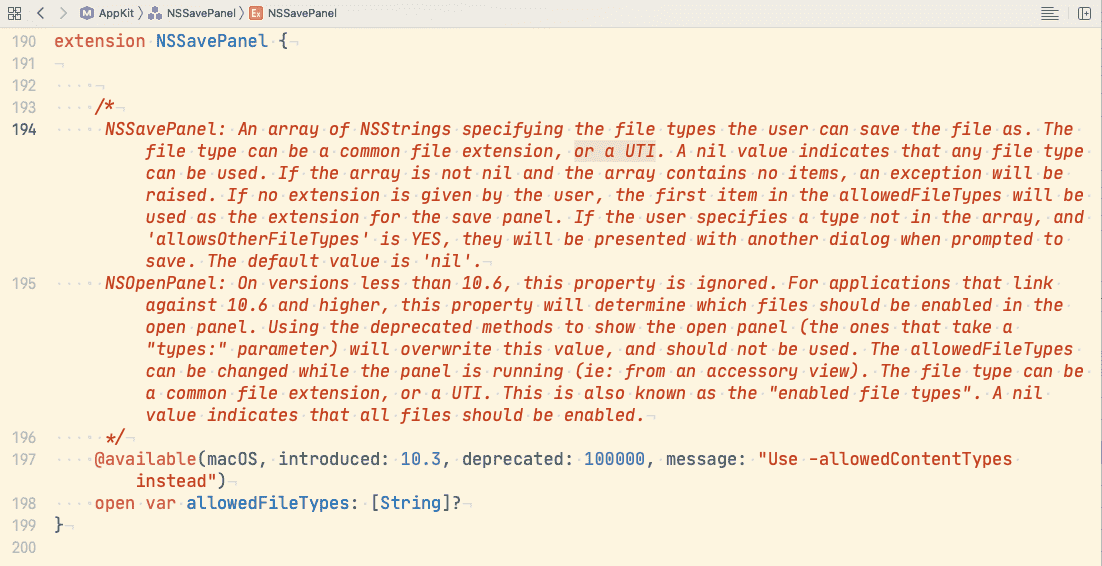
Task: Click line number 194 in the gutter
Action: [x=24, y=129]
